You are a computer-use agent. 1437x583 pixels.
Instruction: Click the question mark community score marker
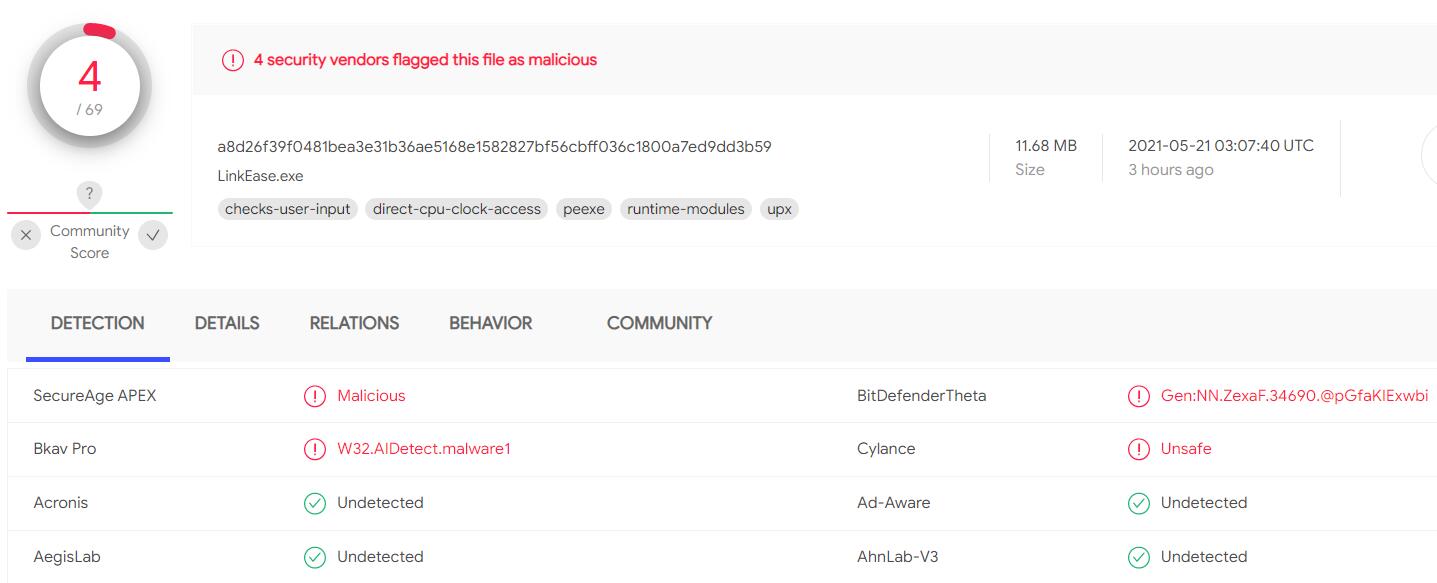pyautogui.click(x=90, y=194)
